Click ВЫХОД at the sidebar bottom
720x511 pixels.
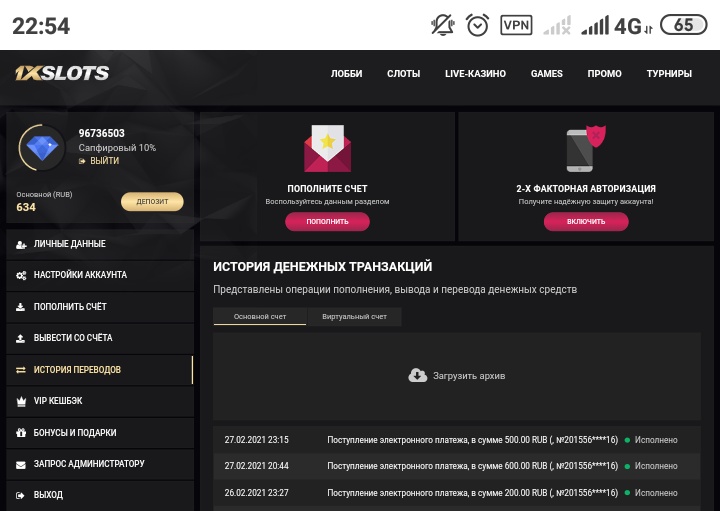(x=100, y=495)
